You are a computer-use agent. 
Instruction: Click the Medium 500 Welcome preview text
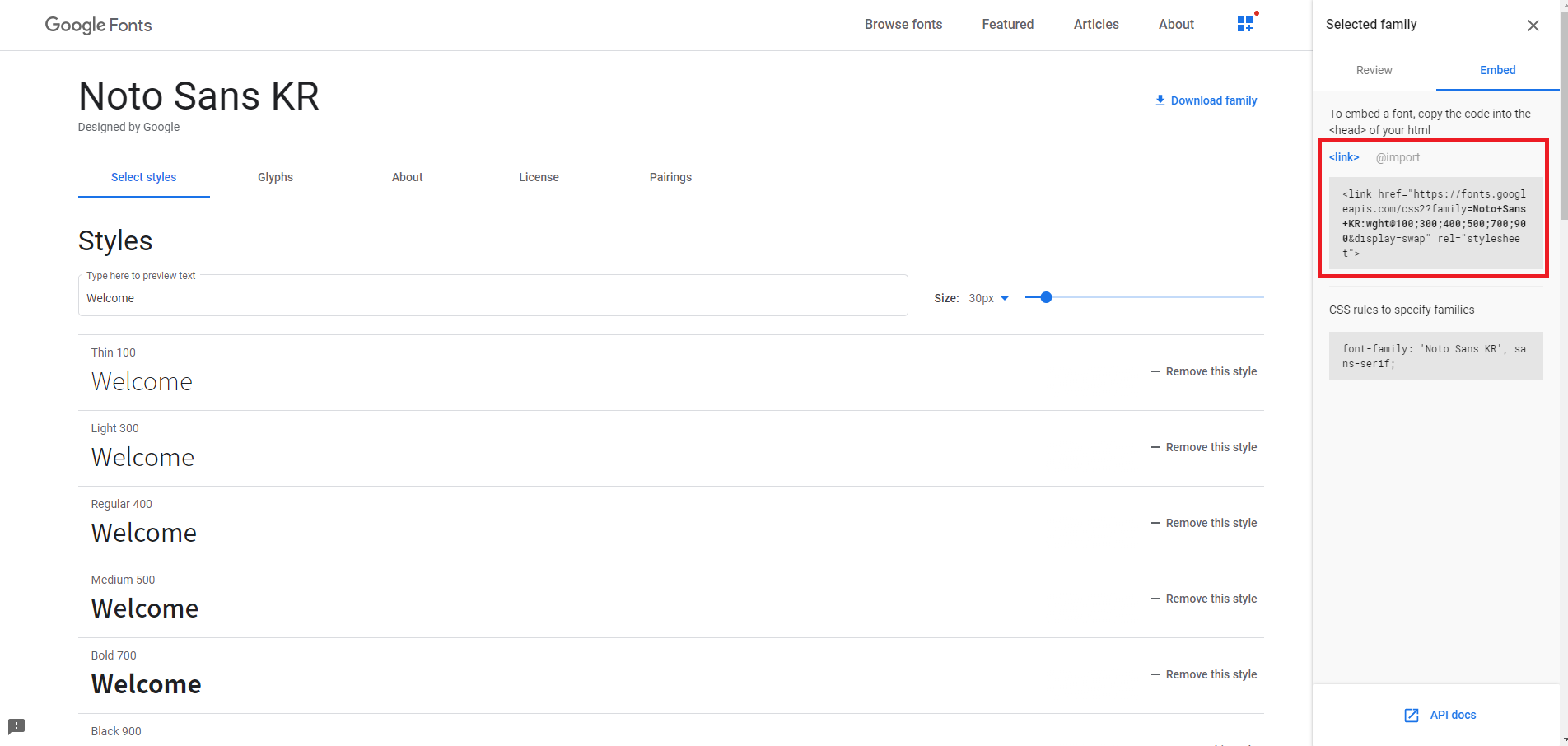tap(144, 608)
